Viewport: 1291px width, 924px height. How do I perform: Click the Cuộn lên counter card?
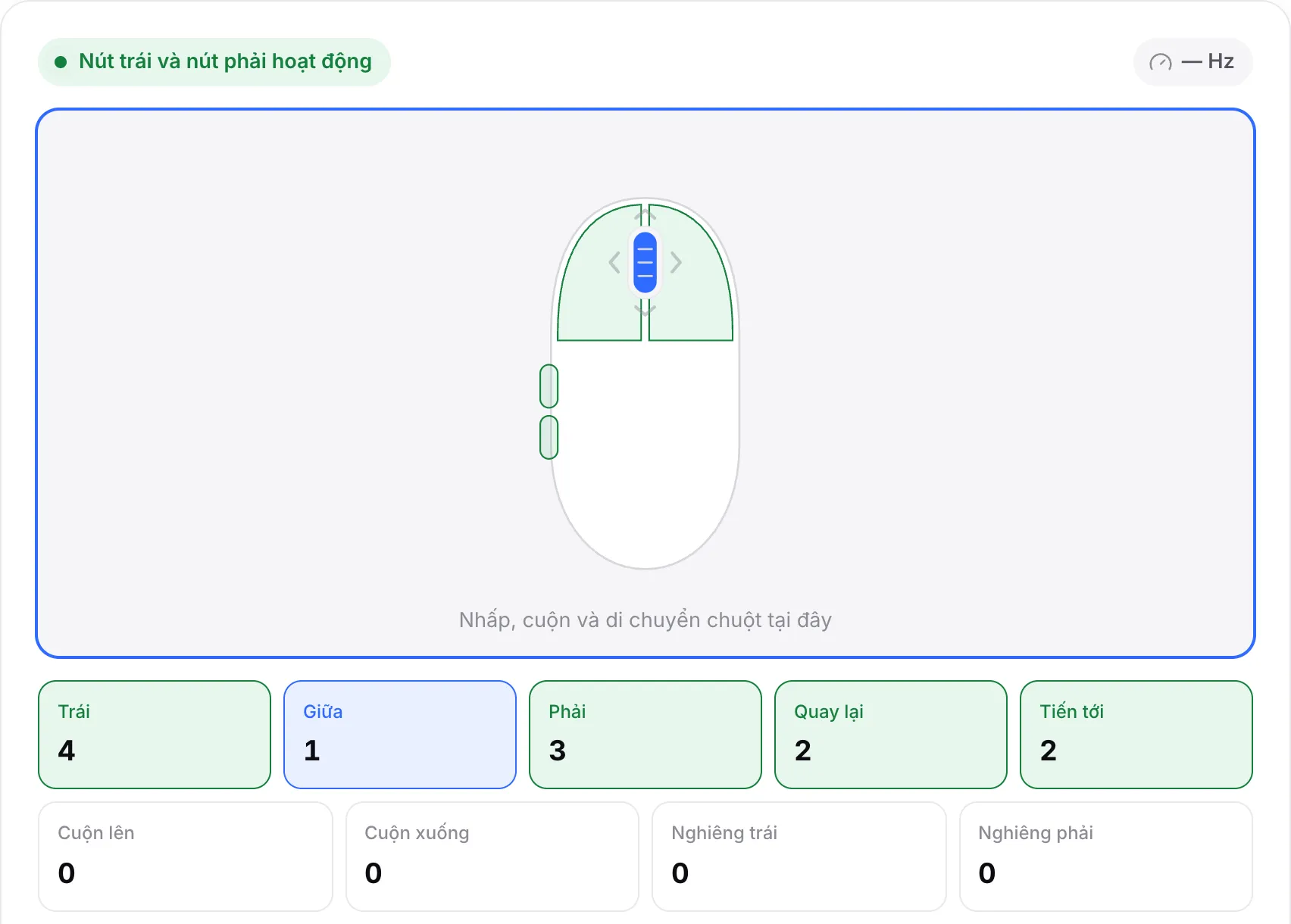click(x=186, y=857)
